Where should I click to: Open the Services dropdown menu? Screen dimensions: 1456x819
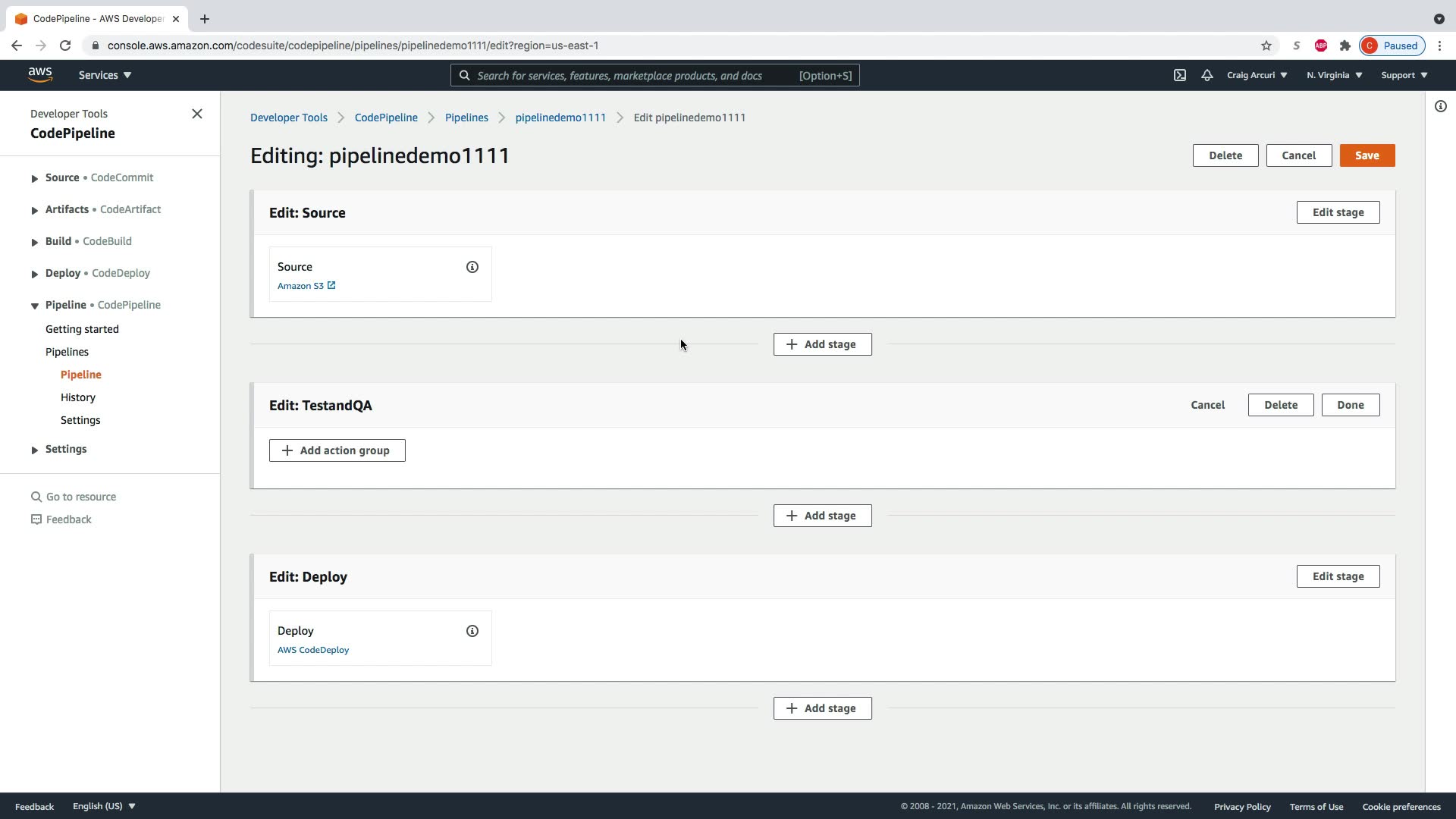coord(105,75)
